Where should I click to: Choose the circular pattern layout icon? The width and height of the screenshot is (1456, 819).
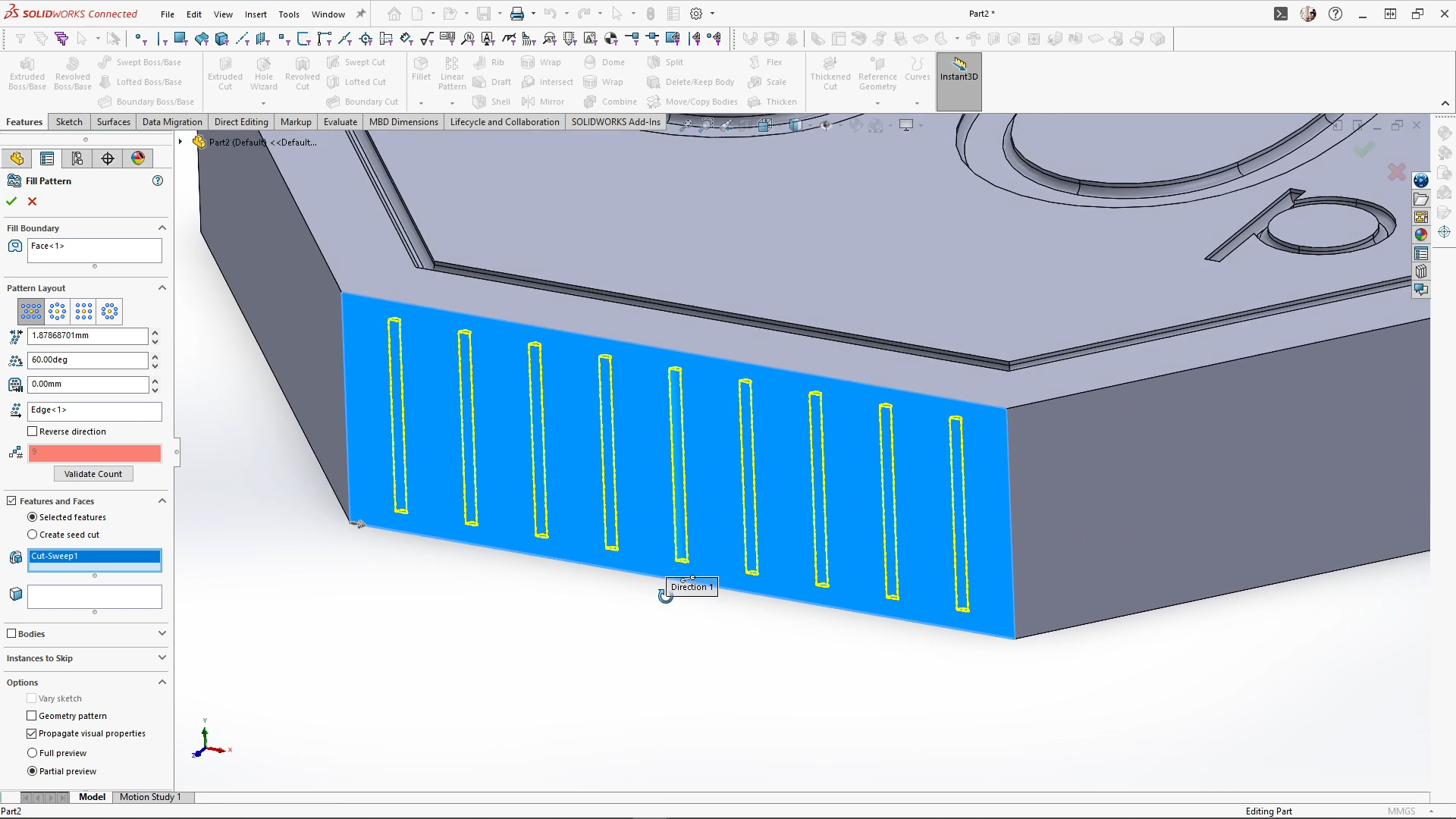(58, 311)
